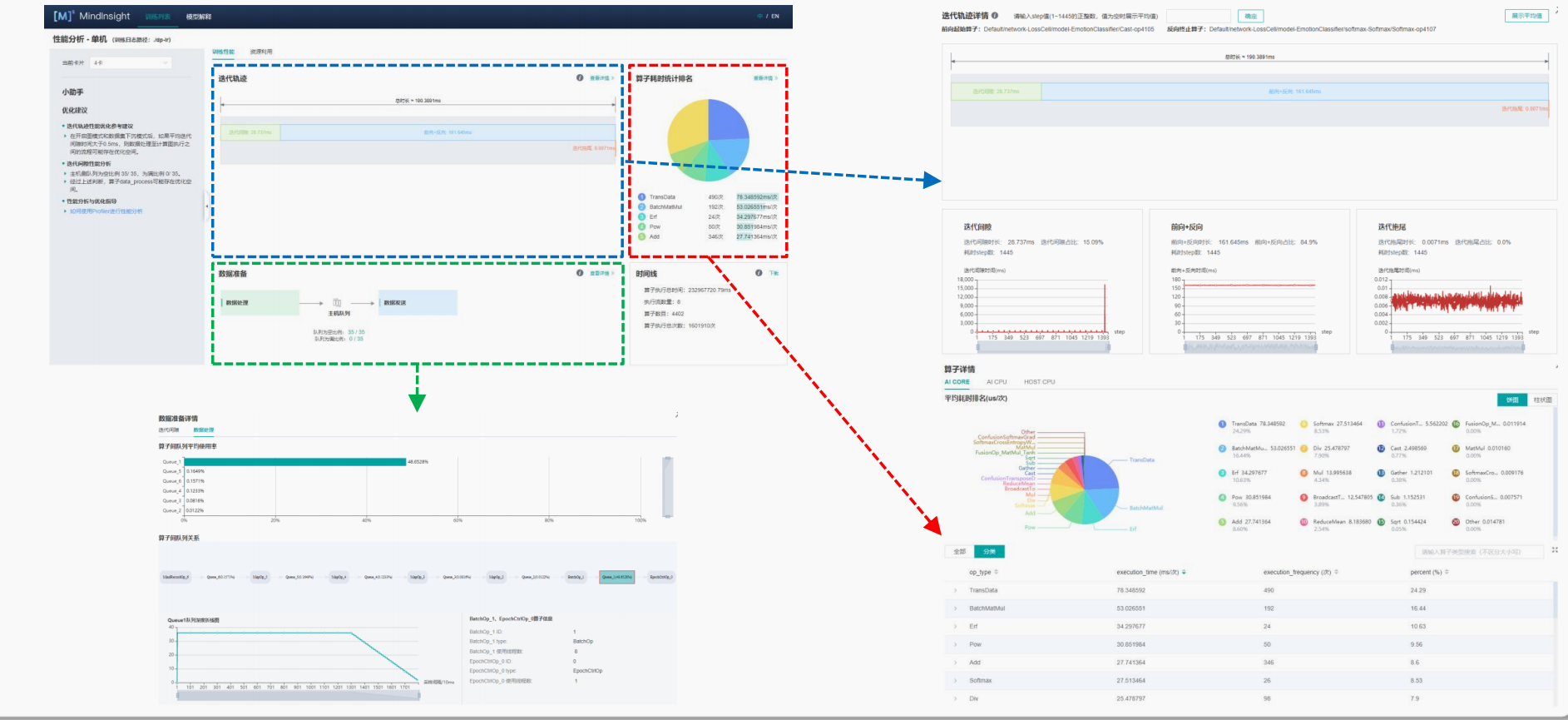Image resolution: width=1568 pixels, height=720 pixels.
Task: Sort table by execution_frequency column
Action: pos(1337,573)
